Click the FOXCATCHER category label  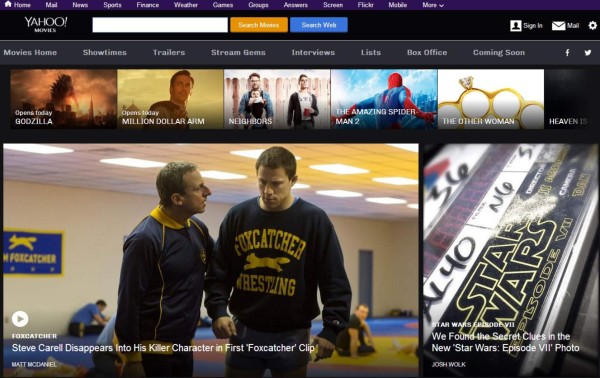[34, 336]
